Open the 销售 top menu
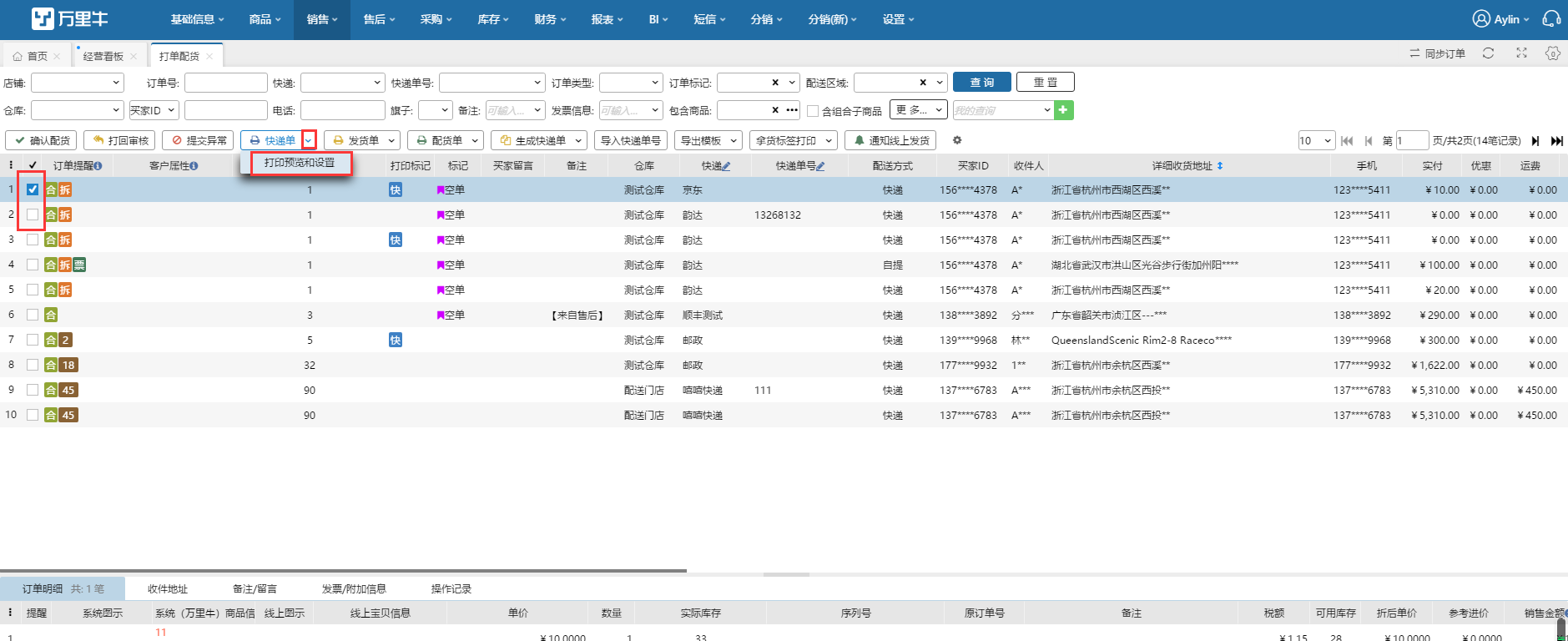The image size is (1568, 641). pos(322,19)
